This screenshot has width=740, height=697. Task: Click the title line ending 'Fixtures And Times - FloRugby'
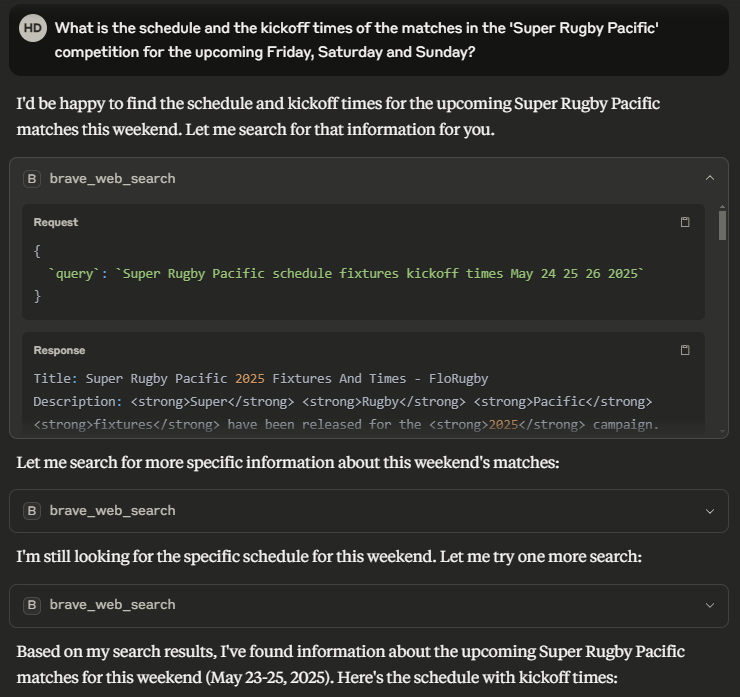pyautogui.click(x=261, y=378)
